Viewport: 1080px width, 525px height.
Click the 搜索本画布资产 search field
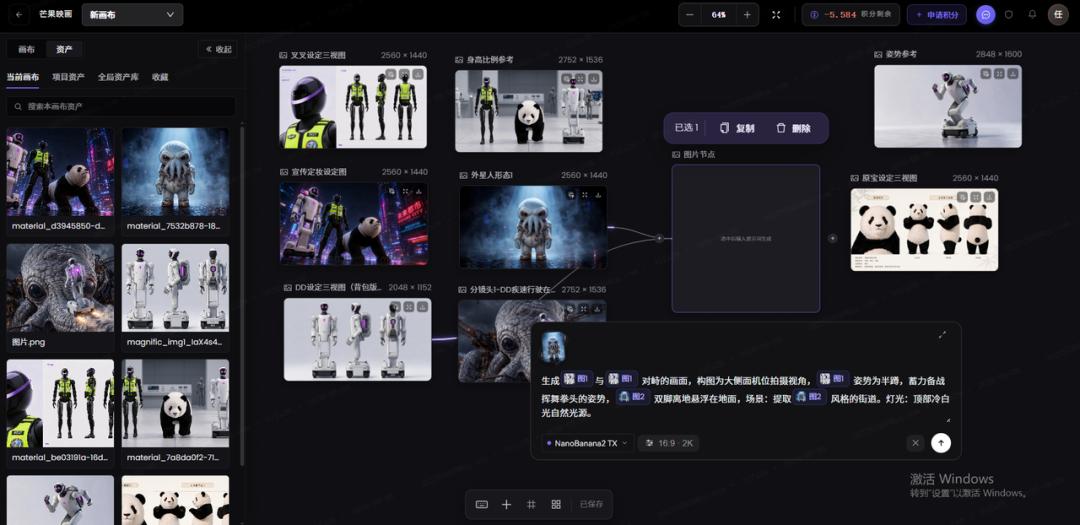(x=121, y=107)
